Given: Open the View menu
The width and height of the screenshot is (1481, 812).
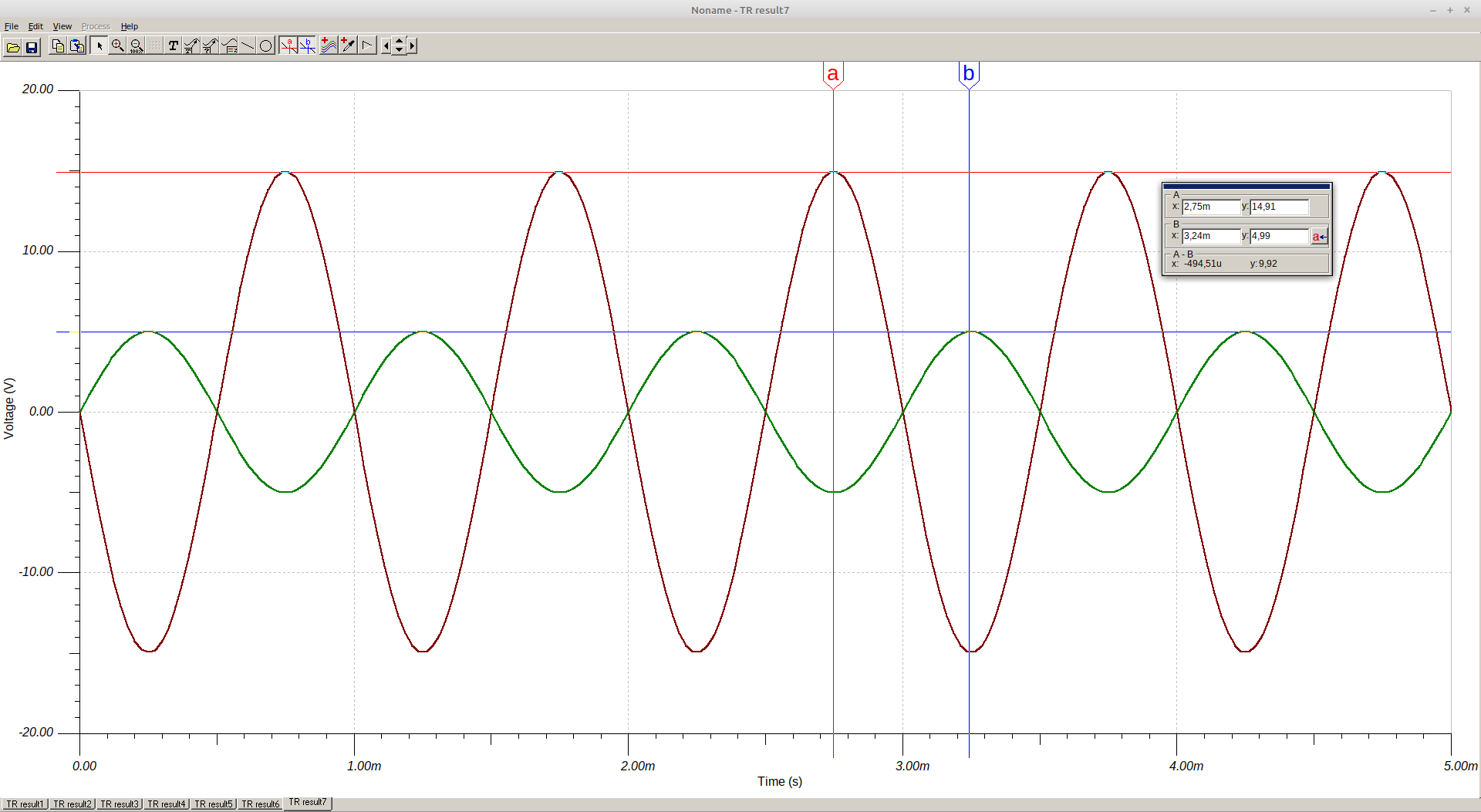Looking at the screenshot, I should (62, 26).
